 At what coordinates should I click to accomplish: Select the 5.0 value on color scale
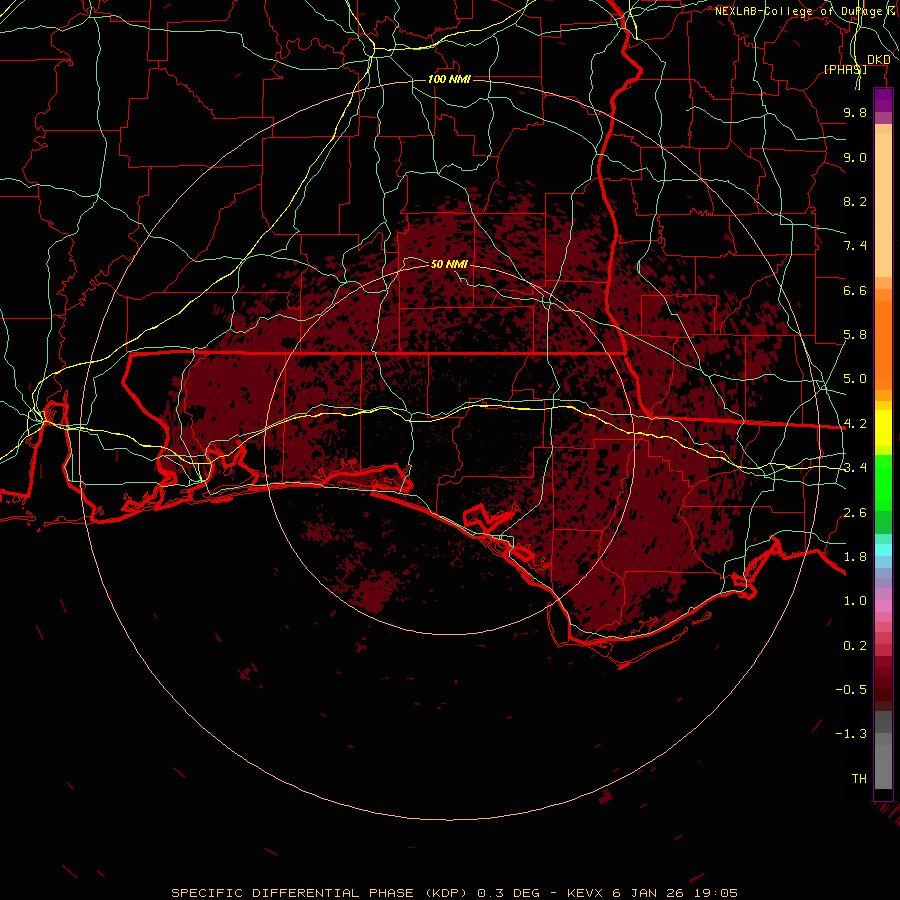[x=855, y=379]
